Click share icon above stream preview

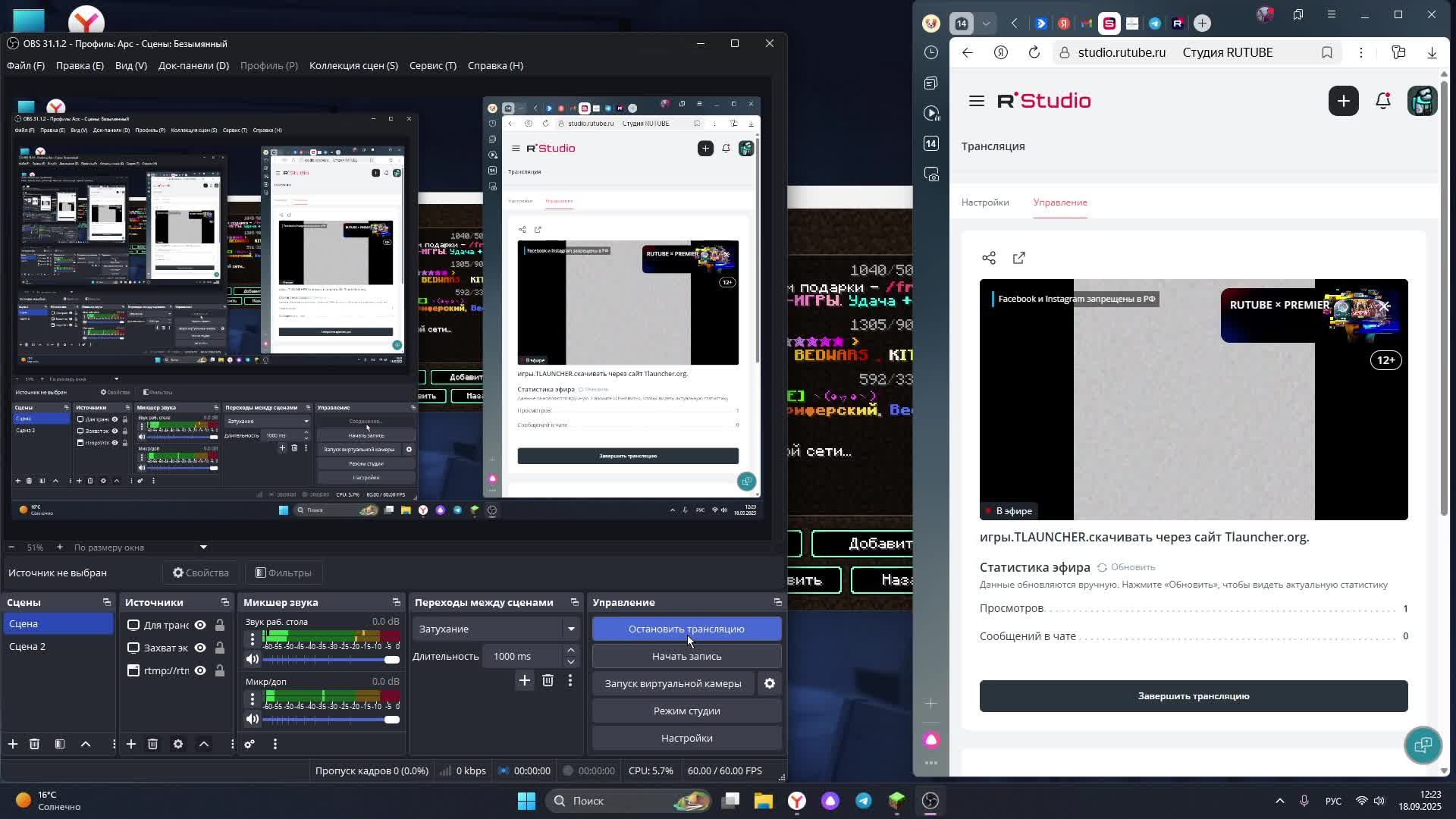pyautogui.click(x=989, y=259)
